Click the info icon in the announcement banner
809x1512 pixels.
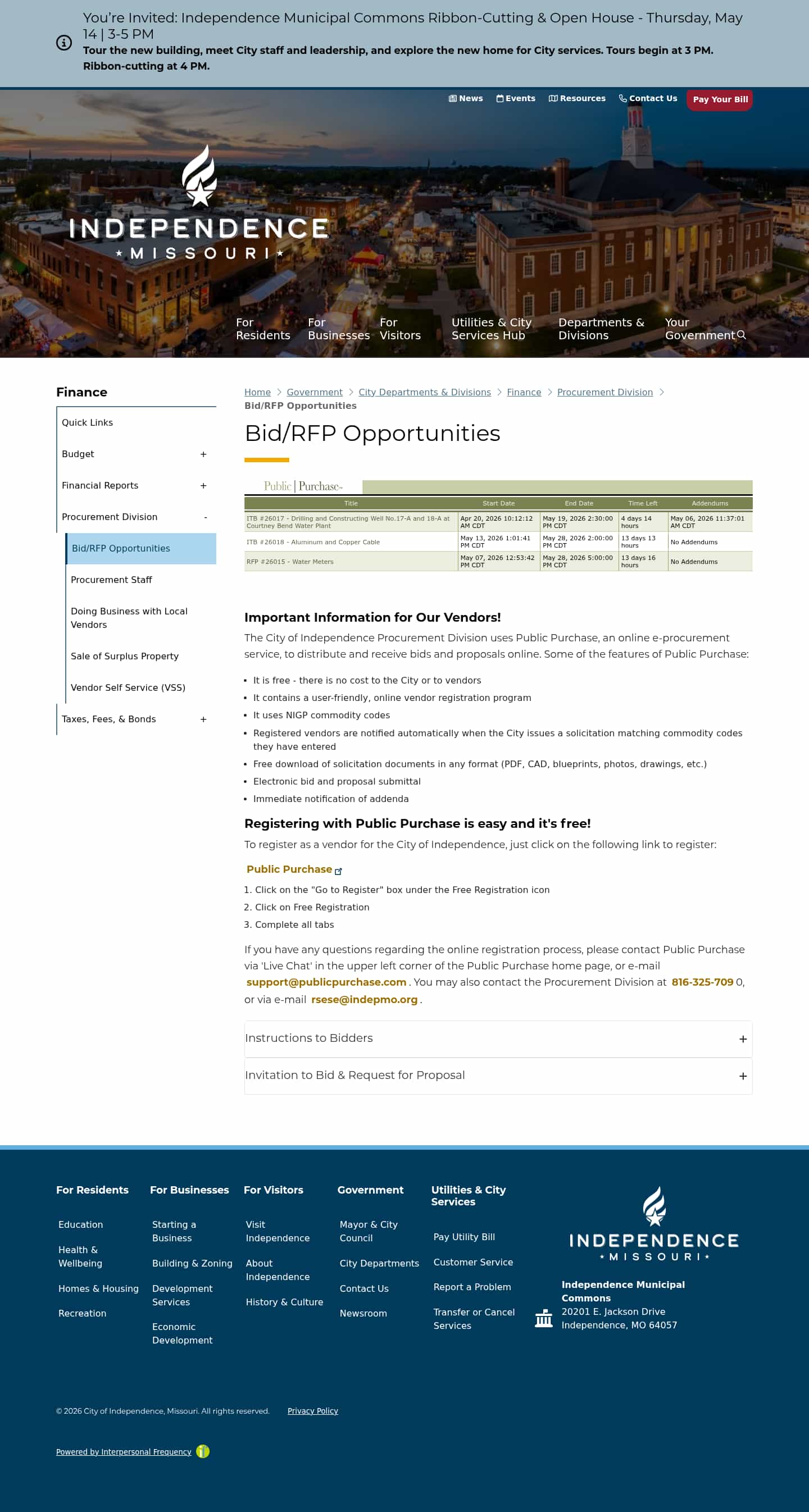64,42
